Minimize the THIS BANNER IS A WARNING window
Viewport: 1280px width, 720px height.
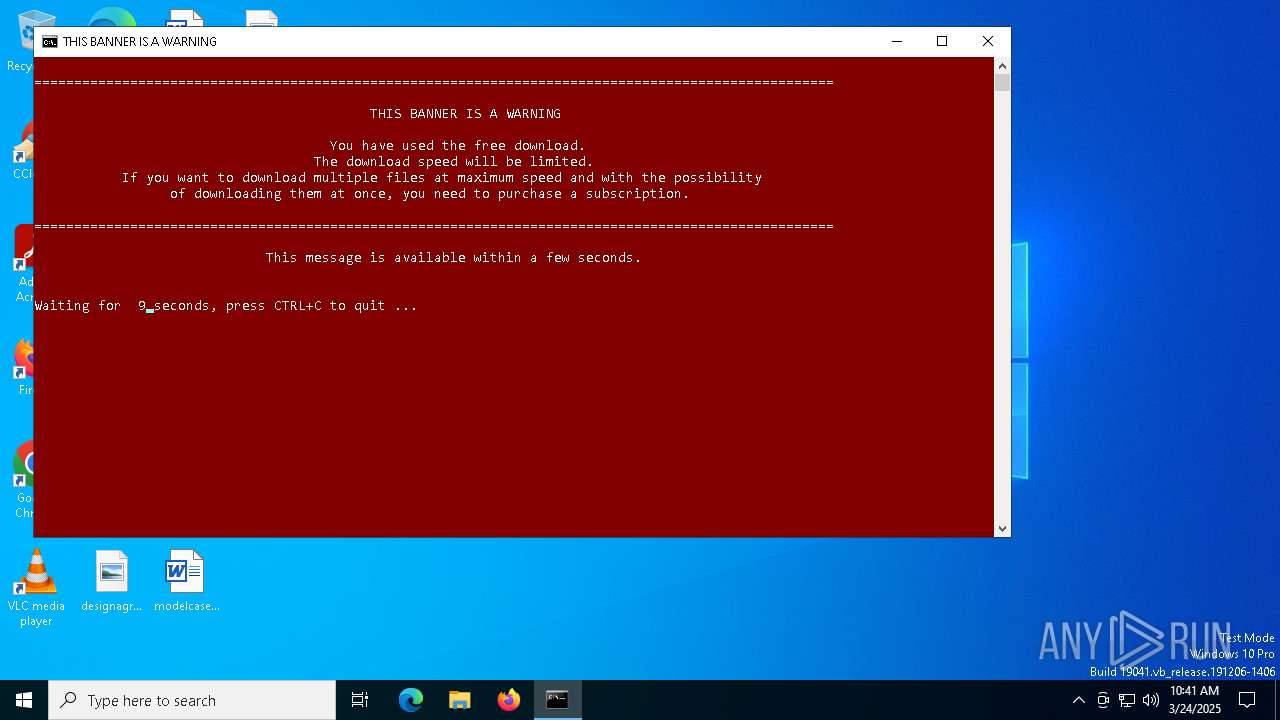click(x=896, y=41)
